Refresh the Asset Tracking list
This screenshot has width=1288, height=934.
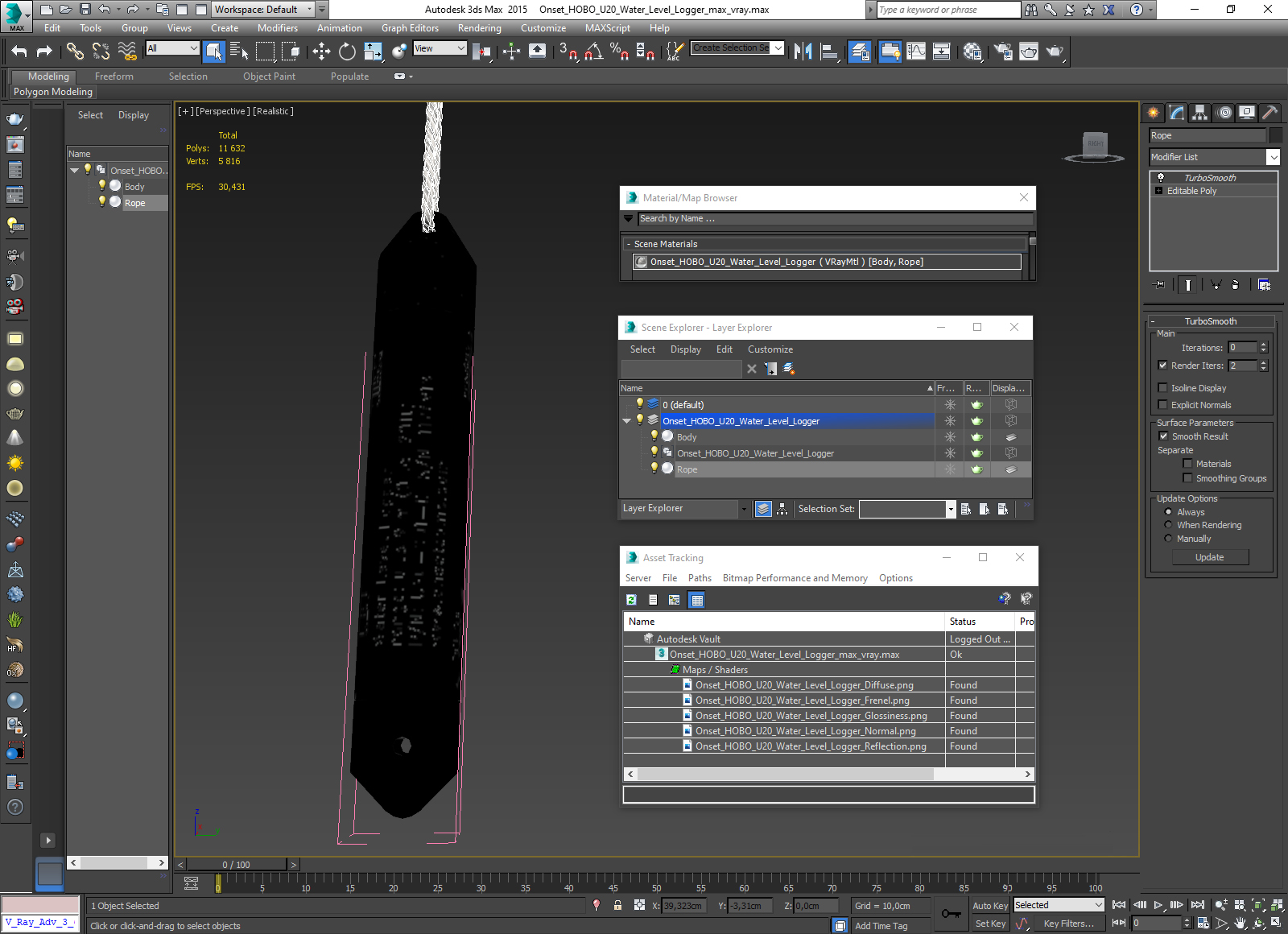[x=632, y=600]
